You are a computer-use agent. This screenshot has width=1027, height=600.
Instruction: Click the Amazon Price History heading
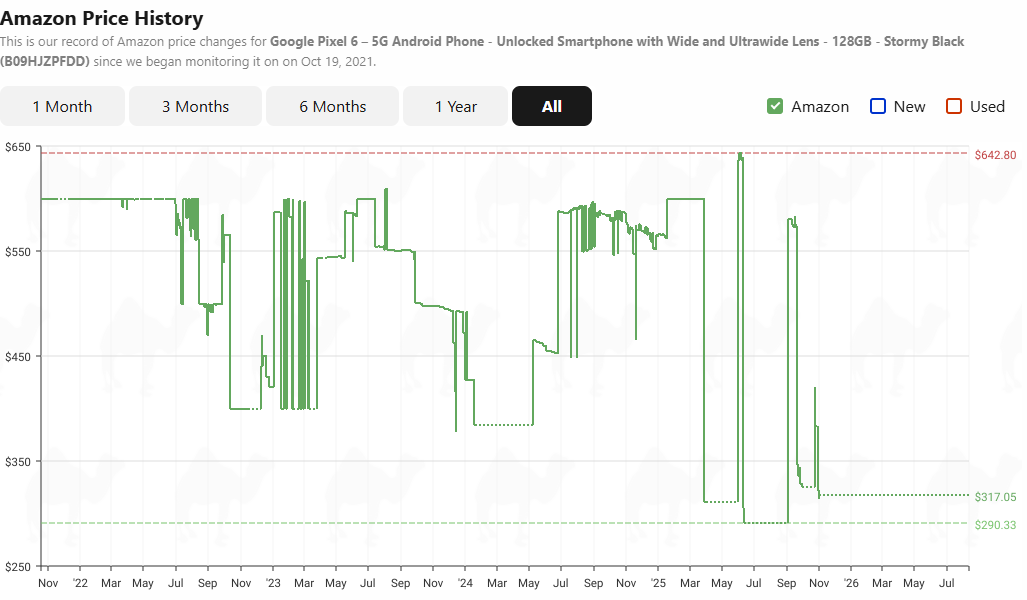(102, 18)
